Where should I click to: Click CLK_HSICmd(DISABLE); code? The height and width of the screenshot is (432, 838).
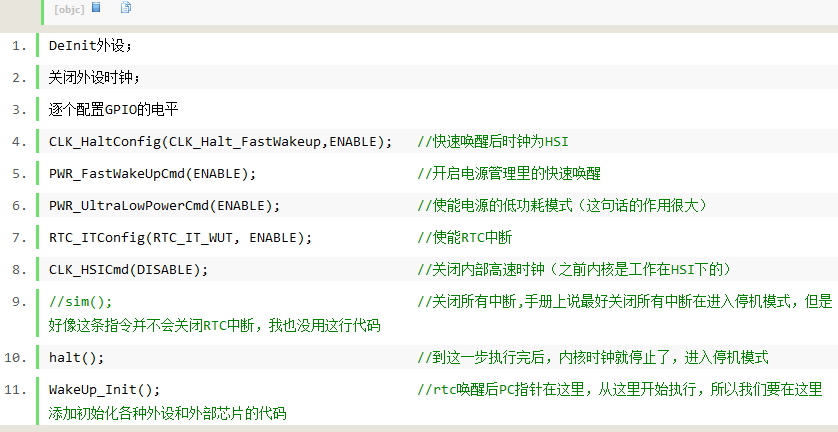click(129, 270)
